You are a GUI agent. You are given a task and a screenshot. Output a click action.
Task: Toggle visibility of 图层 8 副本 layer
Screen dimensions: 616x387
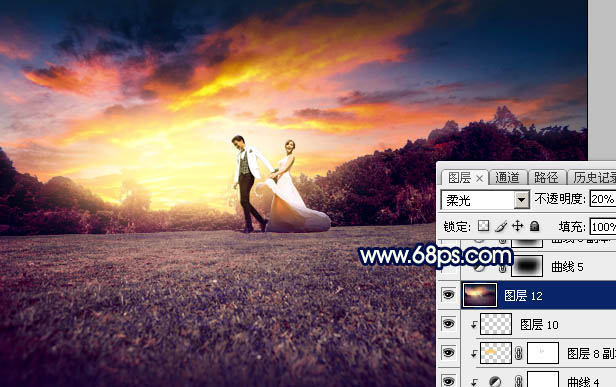tap(449, 352)
